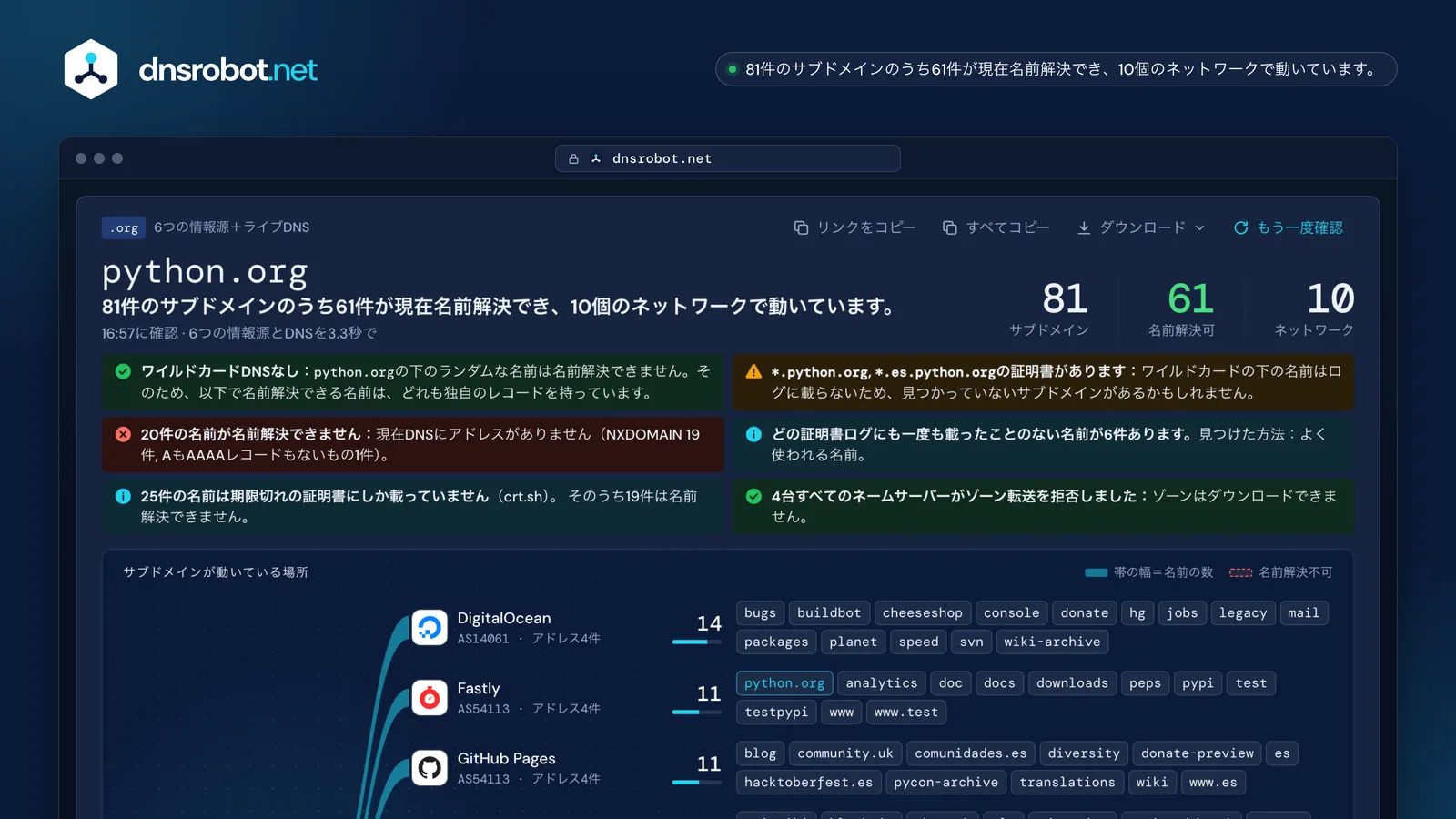This screenshot has width=1456, height=819.
Task: Click the download arrow icon
Action: [1084, 227]
